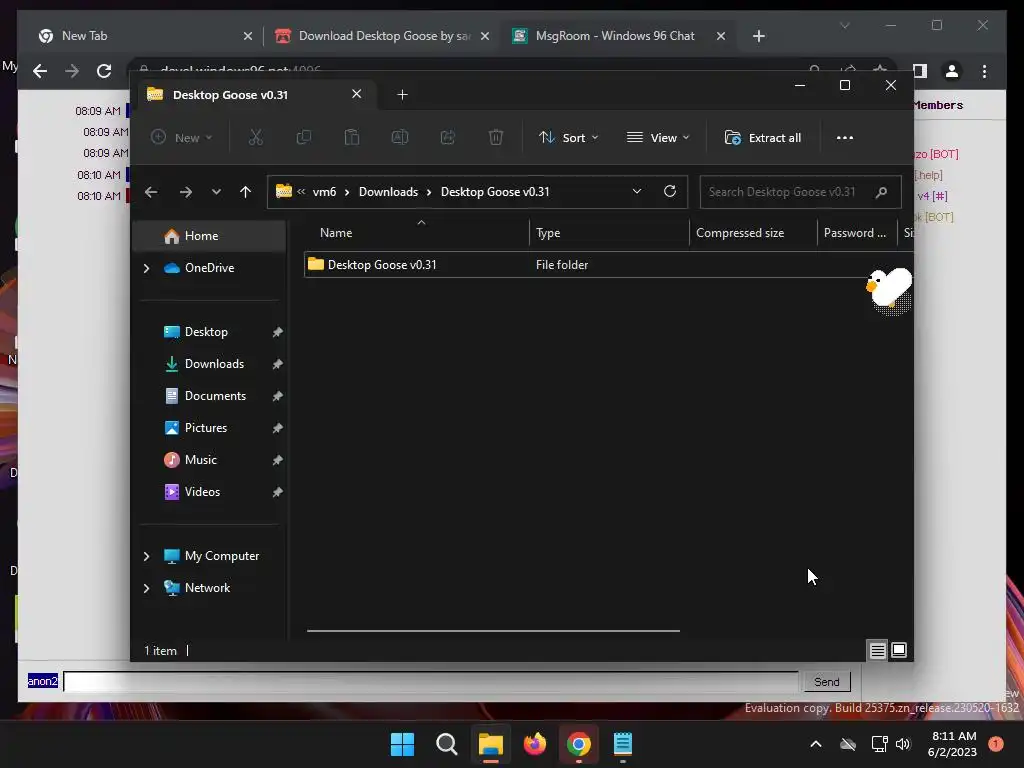Click the MsgRoom chat message input

[x=430, y=681]
